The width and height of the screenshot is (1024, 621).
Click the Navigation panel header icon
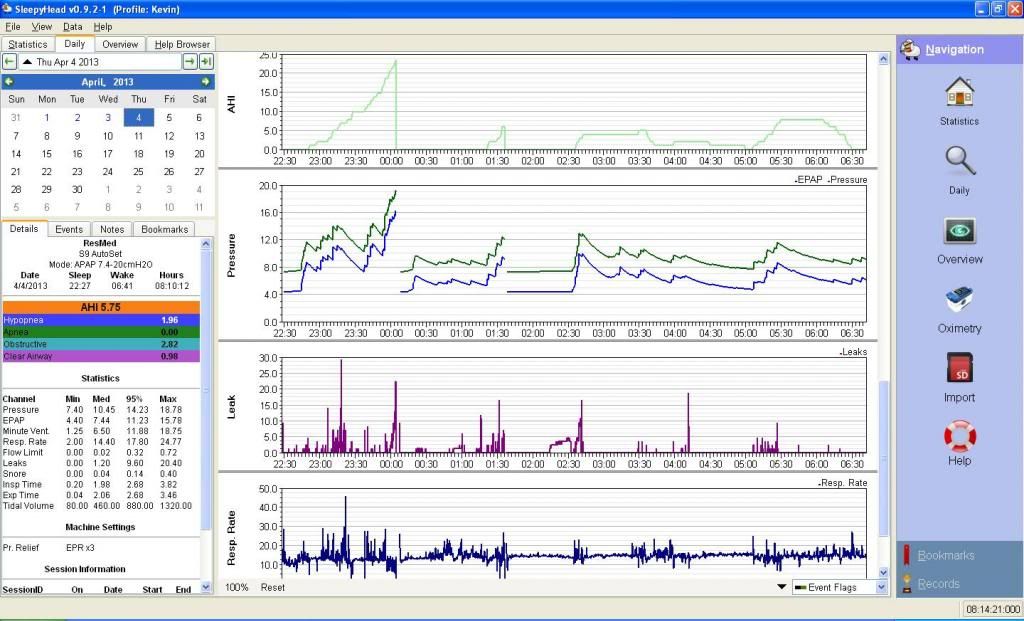pyautogui.click(x=910, y=49)
